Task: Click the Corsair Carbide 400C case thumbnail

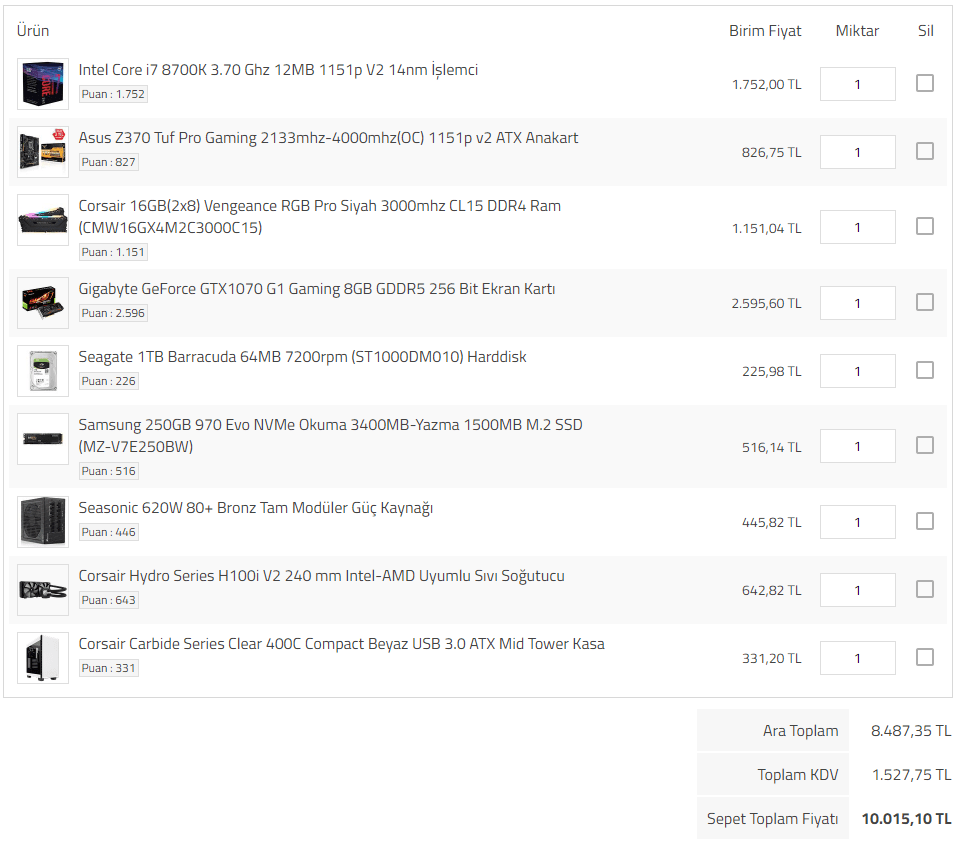Action: [x=43, y=658]
